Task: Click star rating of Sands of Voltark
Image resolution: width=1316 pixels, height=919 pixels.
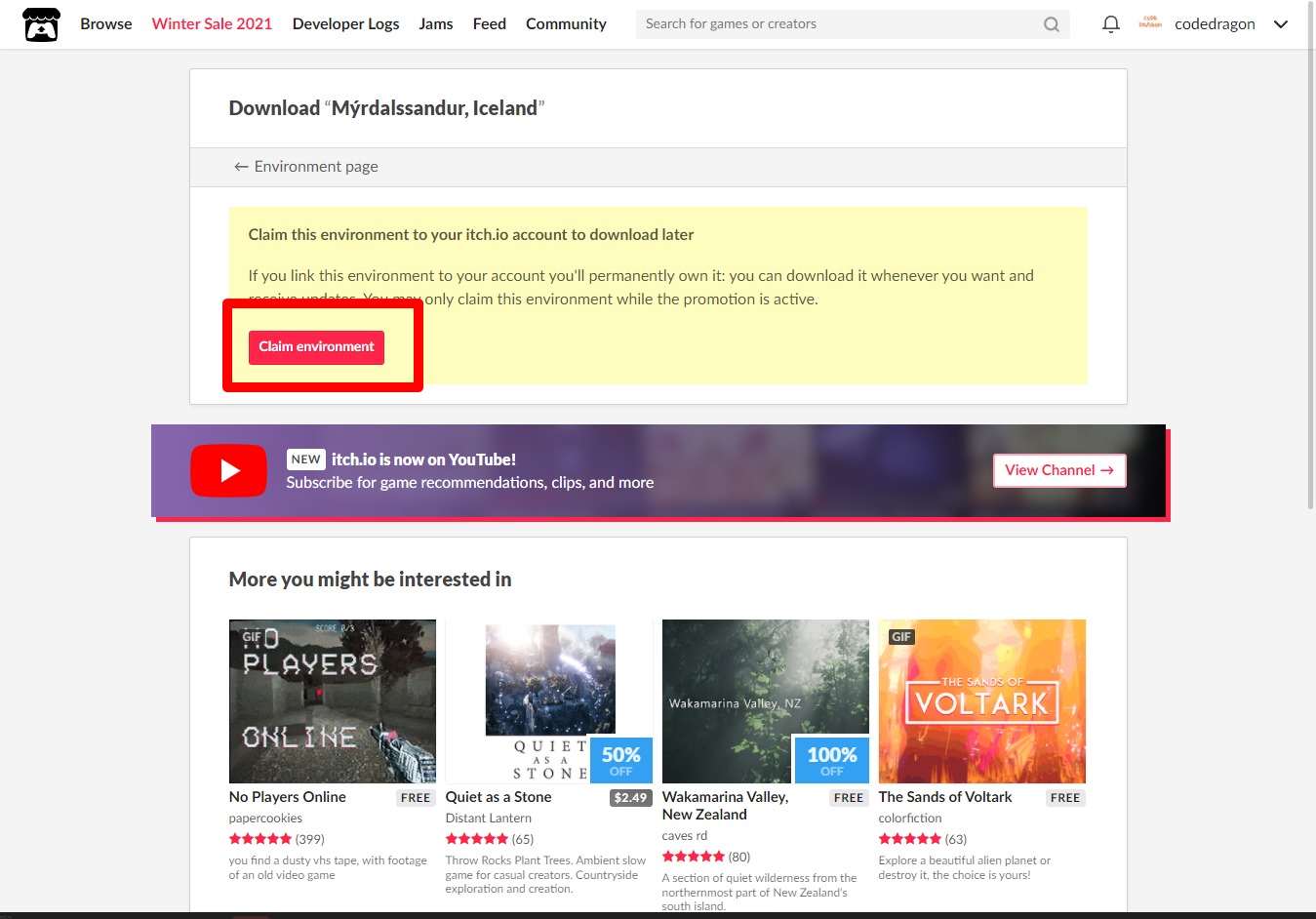Action: pyautogui.click(x=910, y=839)
